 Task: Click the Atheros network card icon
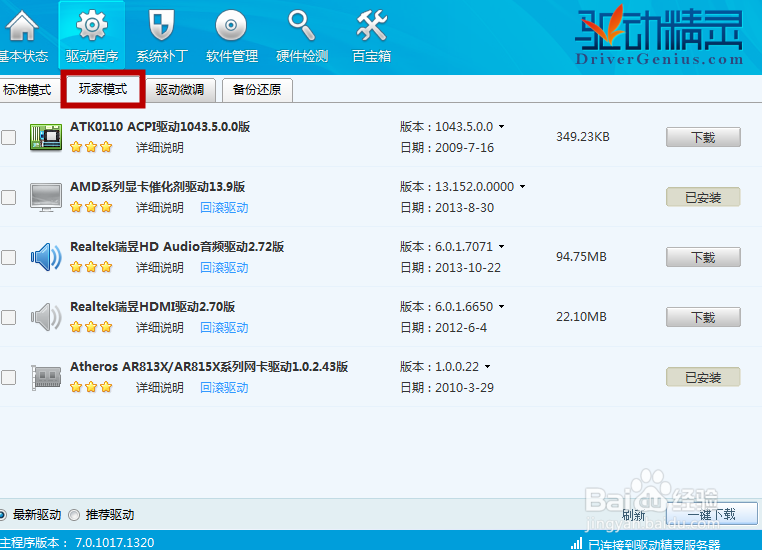tap(46, 377)
